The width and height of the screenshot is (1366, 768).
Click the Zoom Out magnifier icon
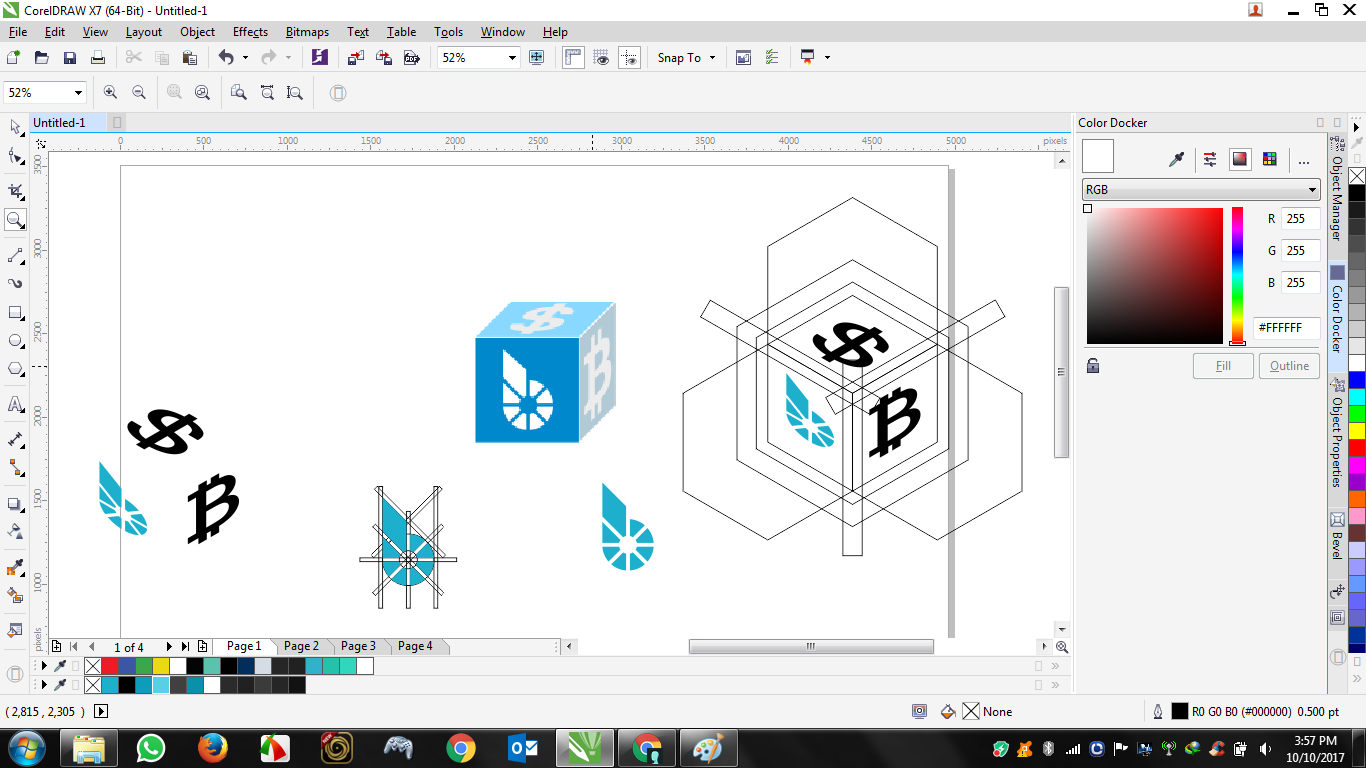pyautogui.click(x=139, y=92)
